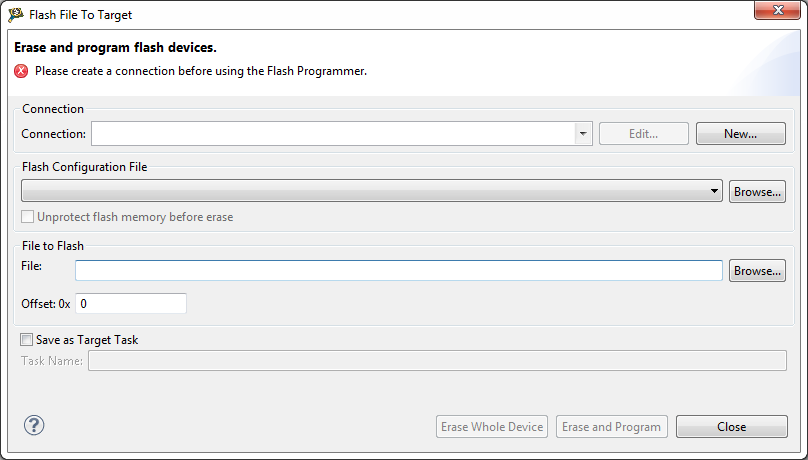Viewport: 808px width, 460px height.
Task: Enable Save as Target Task checkbox
Action: [26, 340]
